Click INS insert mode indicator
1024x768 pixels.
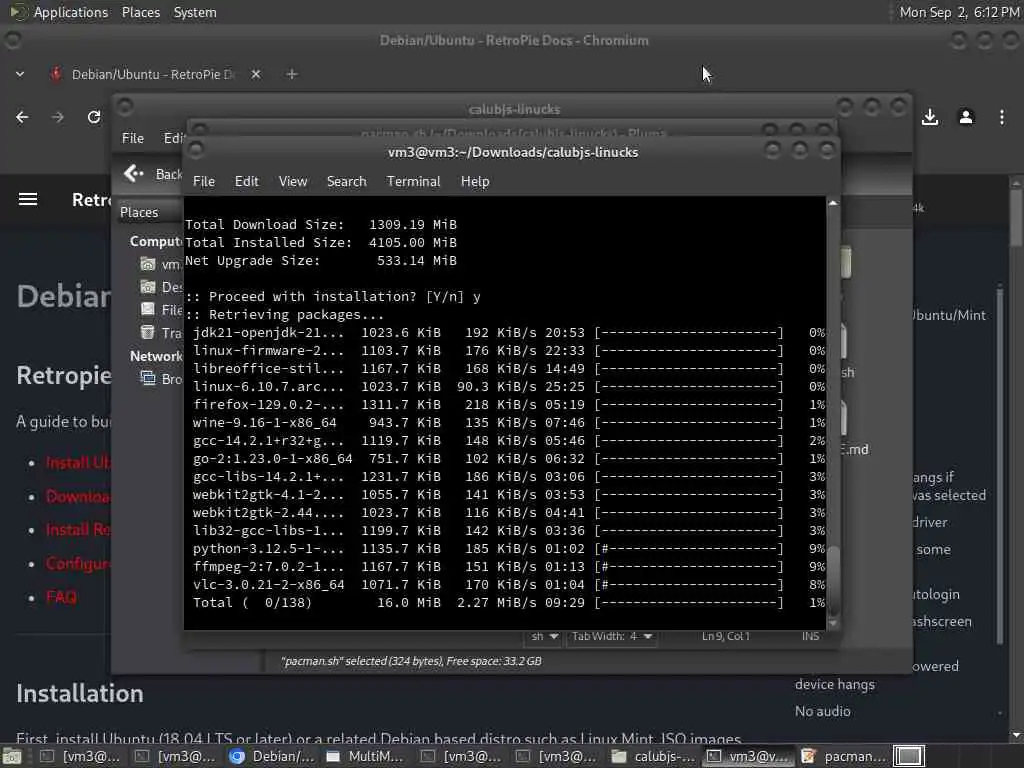coord(810,636)
